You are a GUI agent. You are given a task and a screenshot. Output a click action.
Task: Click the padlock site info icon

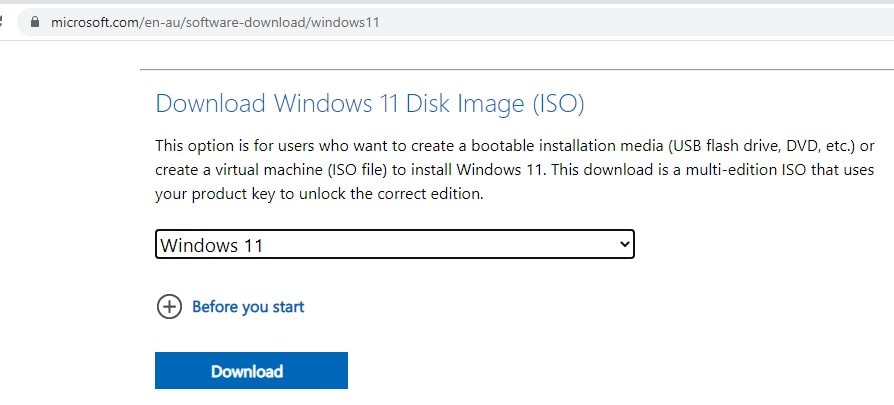coord(37,22)
